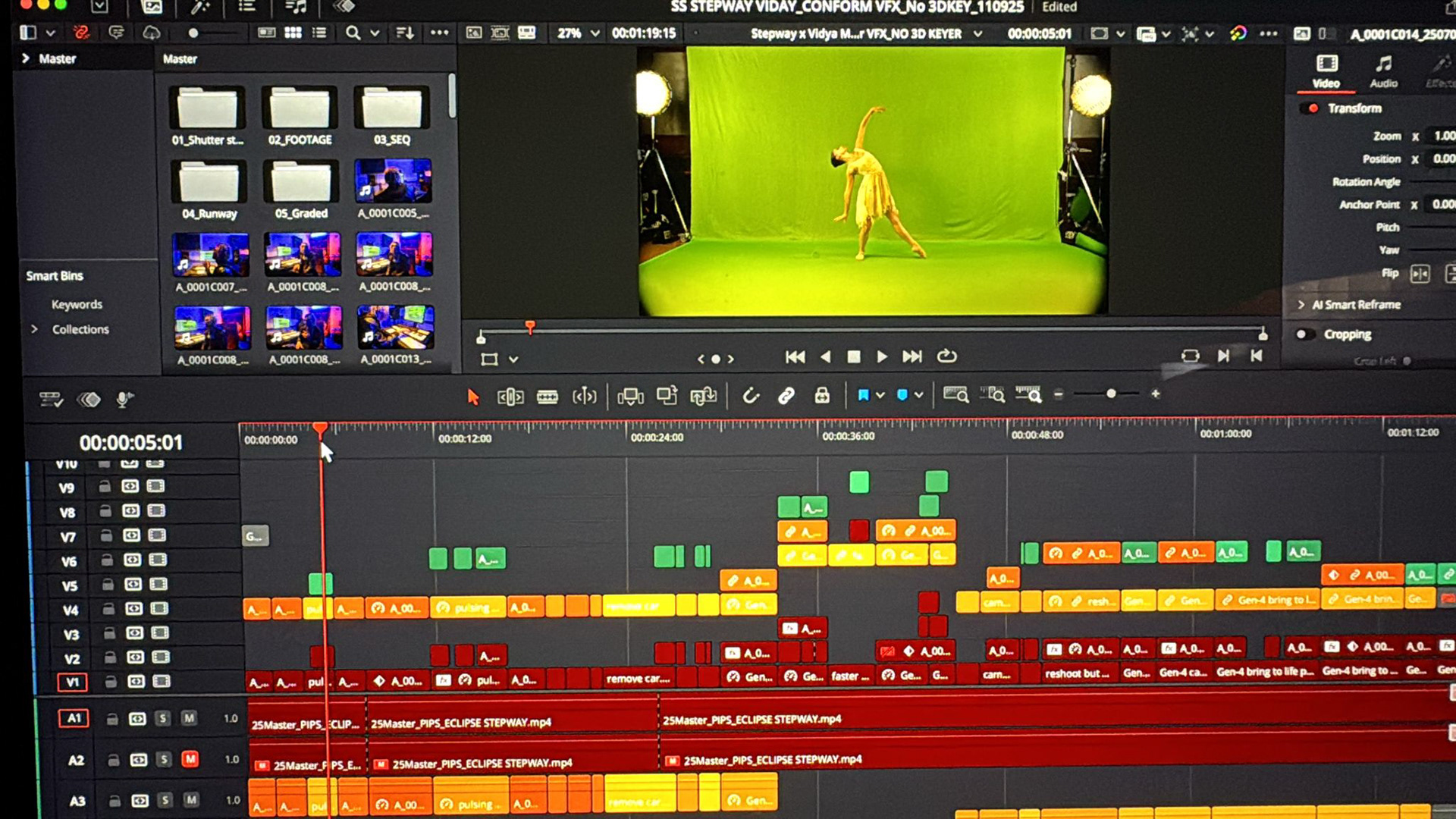Expand the Collections smart bin
This screenshot has height=819, width=1456.
click(x=34, y=329)
